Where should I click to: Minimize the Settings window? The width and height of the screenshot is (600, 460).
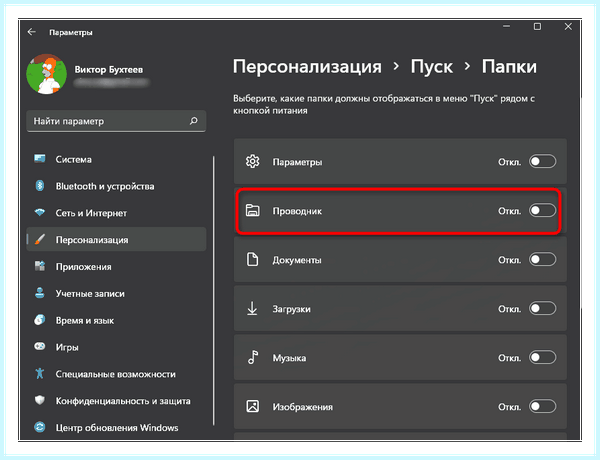click(507, 26)
